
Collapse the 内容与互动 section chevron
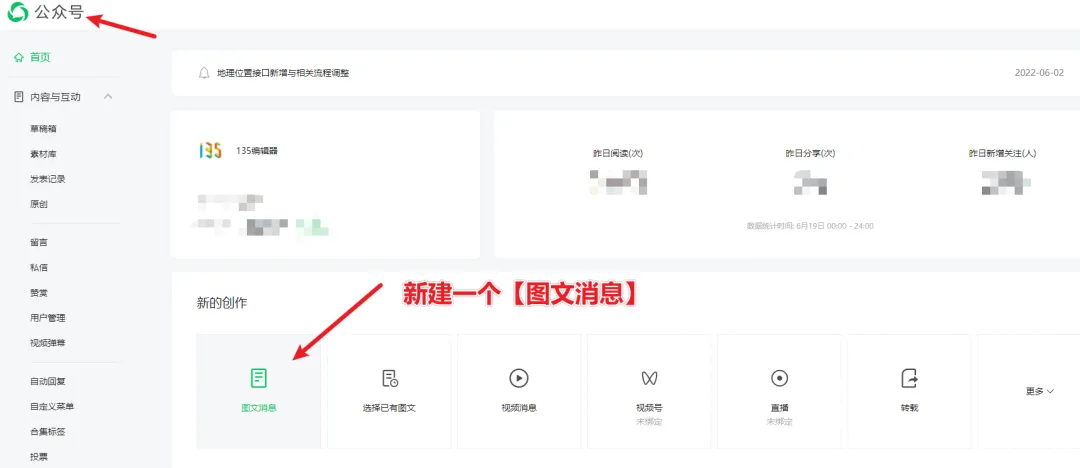108,97
